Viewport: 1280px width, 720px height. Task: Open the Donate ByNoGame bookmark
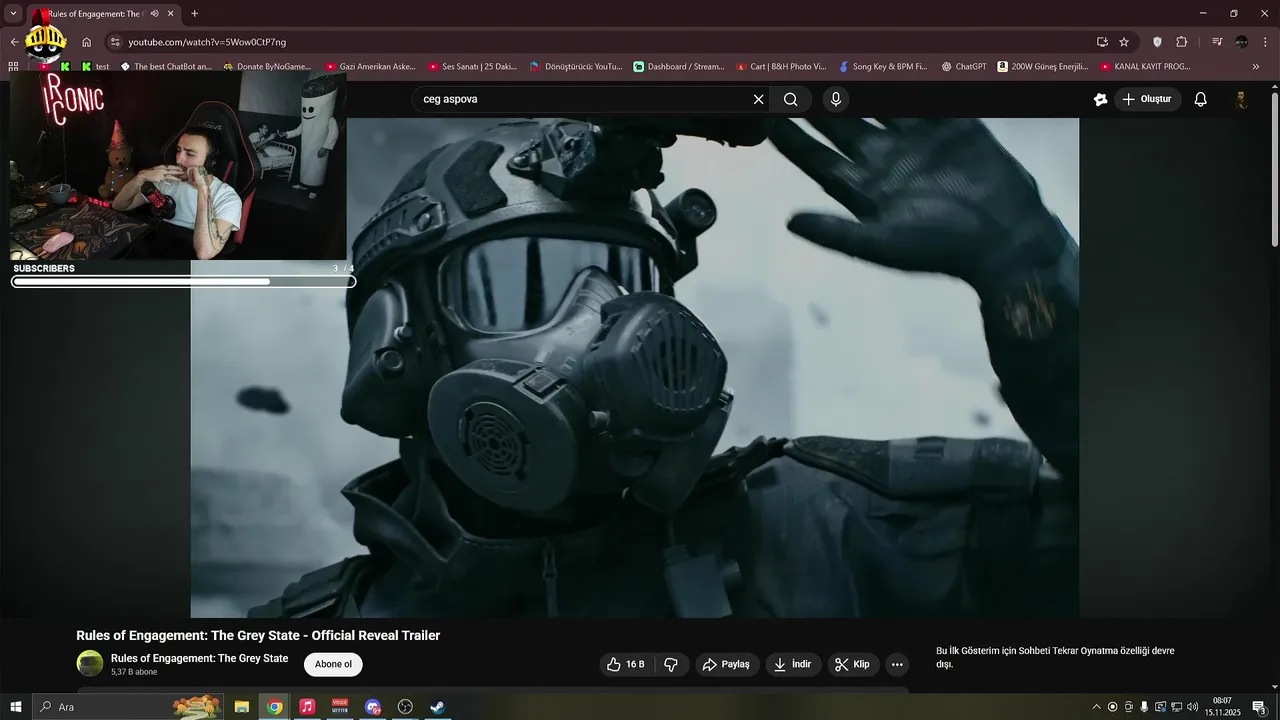(x=267, y=67)
